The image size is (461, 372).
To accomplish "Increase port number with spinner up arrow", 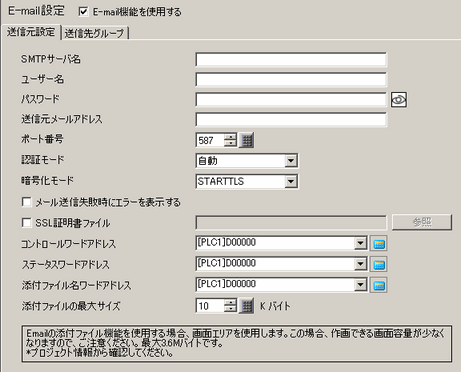I will coord(230,137).
